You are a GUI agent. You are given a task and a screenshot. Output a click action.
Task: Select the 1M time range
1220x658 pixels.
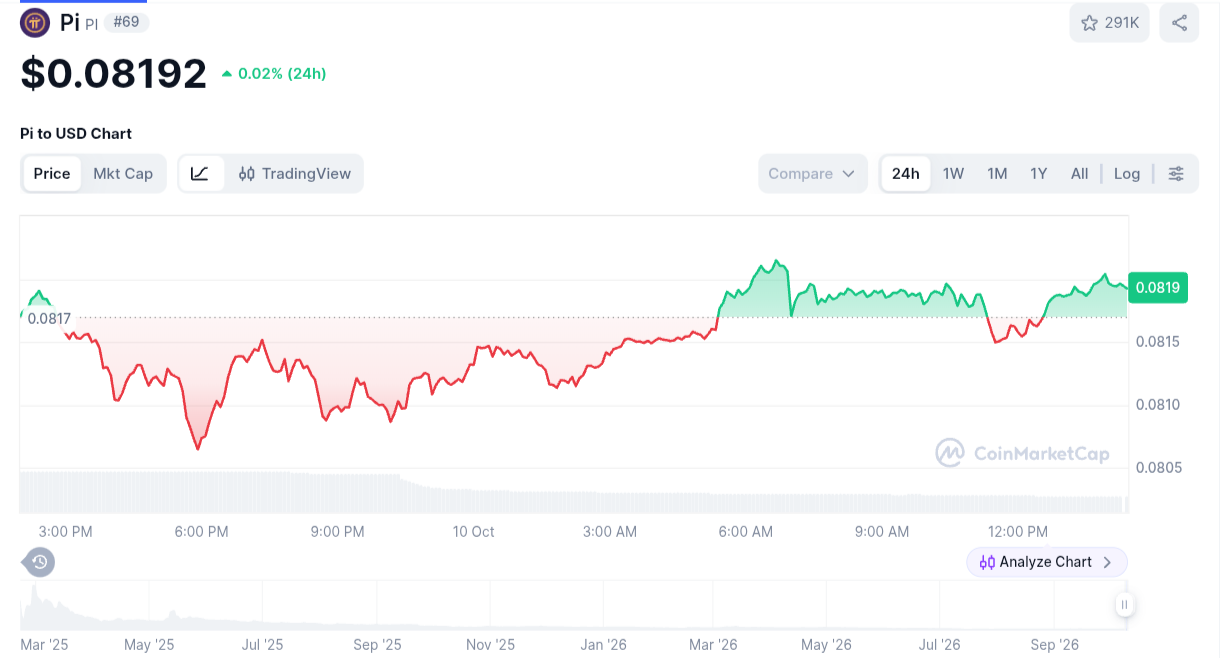tap(997, 173)
